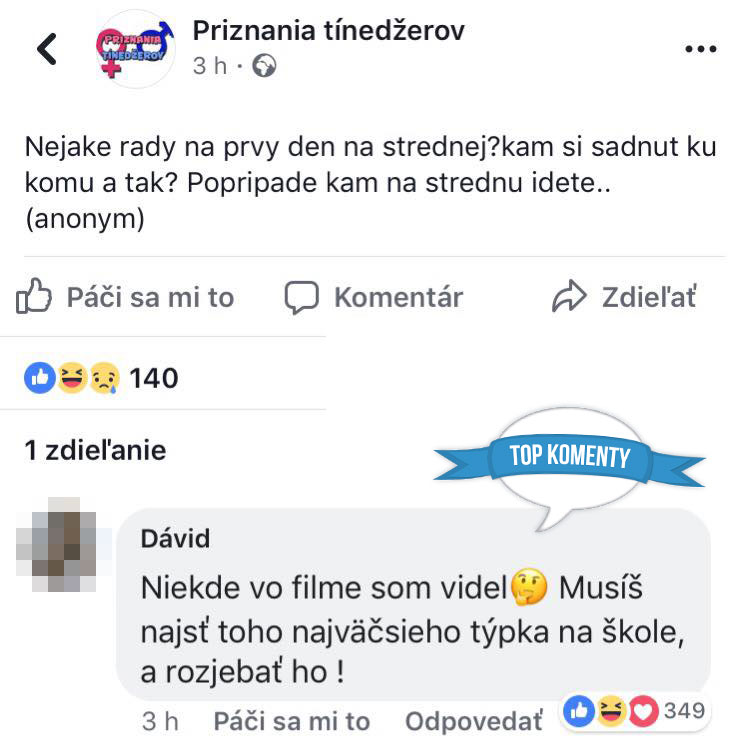Open Priznania tínedžerov profile picture

tap(136, 48)
